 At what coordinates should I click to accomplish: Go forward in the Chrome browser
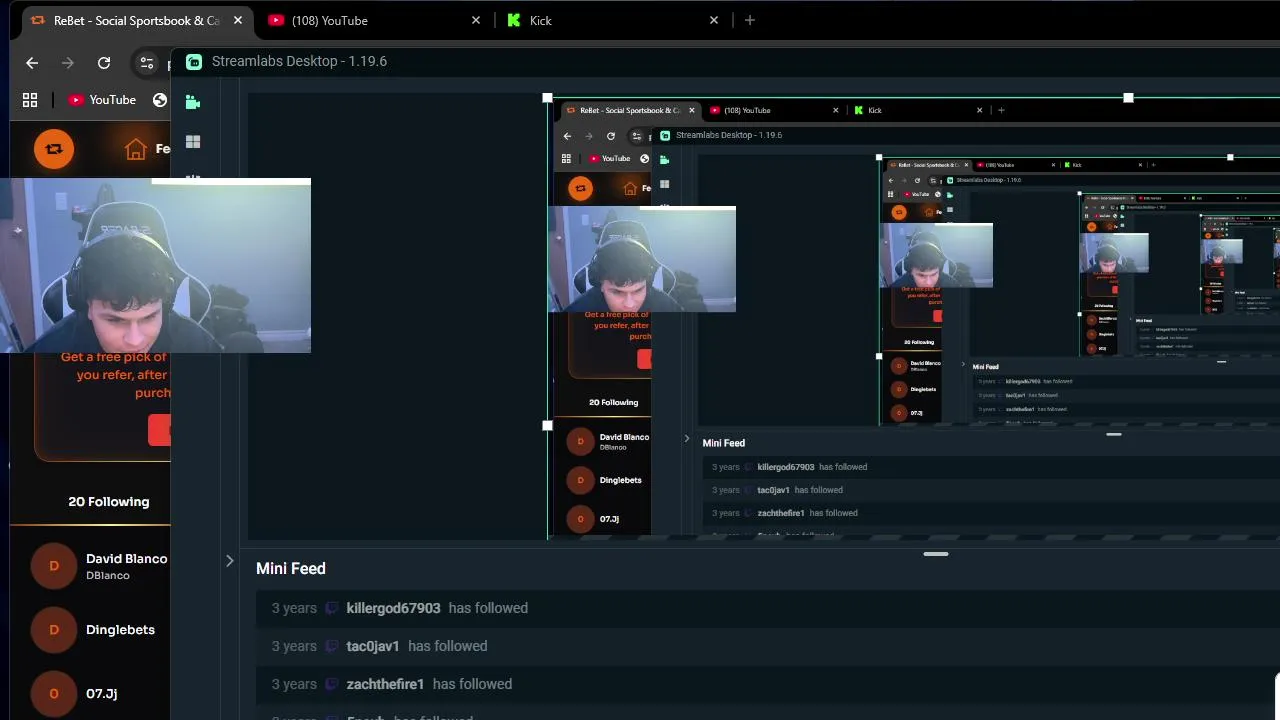click(68, 63)
